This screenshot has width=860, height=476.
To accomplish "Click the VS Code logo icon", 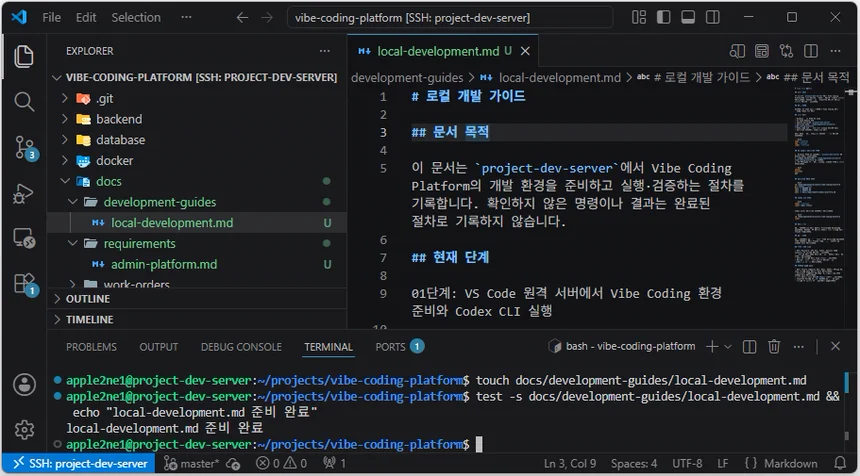I will click(19, 17).
